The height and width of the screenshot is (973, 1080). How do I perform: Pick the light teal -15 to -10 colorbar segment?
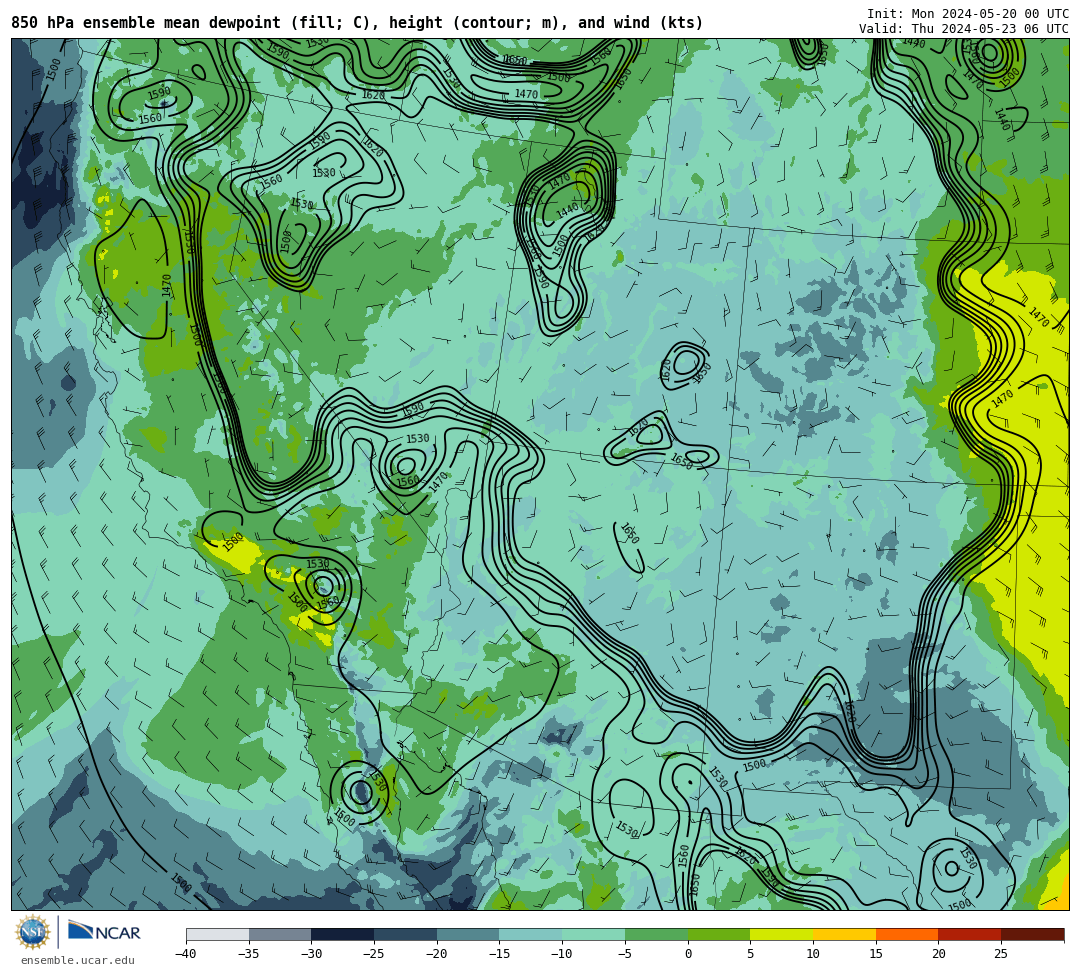click(531, 934)
